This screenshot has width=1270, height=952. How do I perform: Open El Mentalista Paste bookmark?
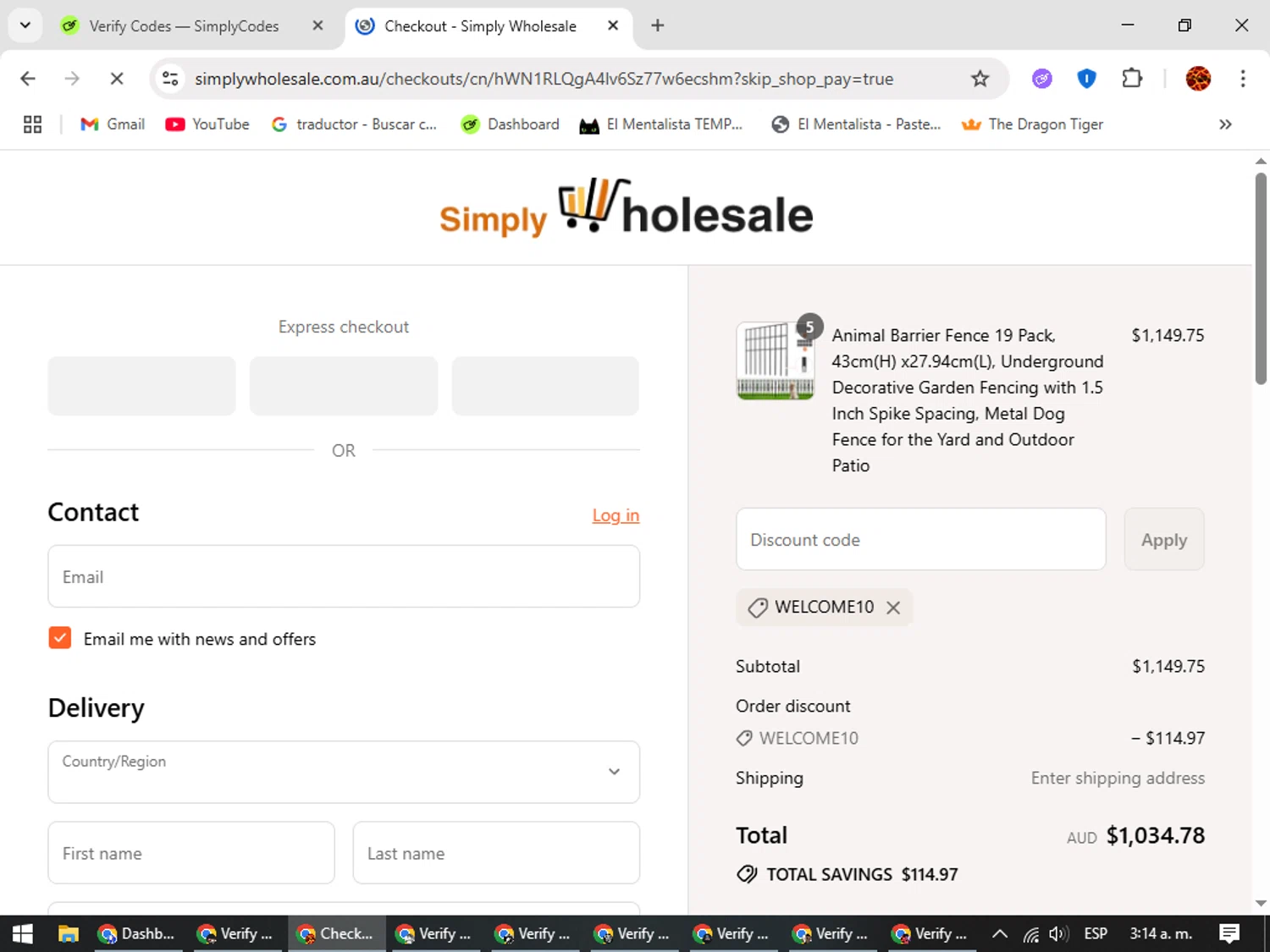(856, 124)
